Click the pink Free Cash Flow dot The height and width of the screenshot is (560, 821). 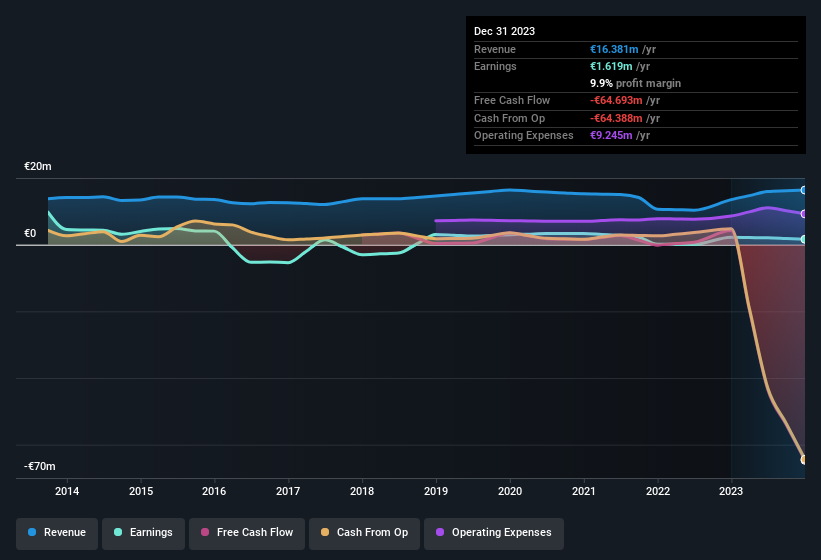tap(205, 532)
